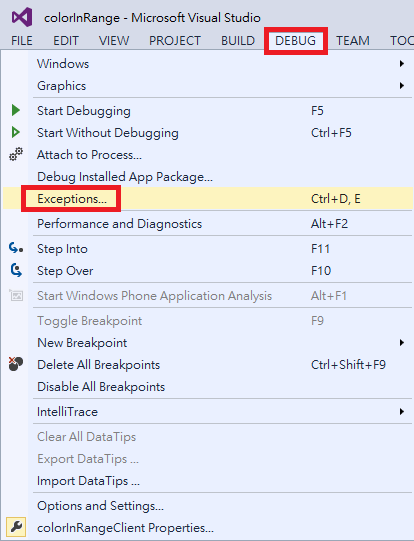Click the Step Over arrow icon
The width and height of the screenshot is (414, 541).
(x=16, y=270)
